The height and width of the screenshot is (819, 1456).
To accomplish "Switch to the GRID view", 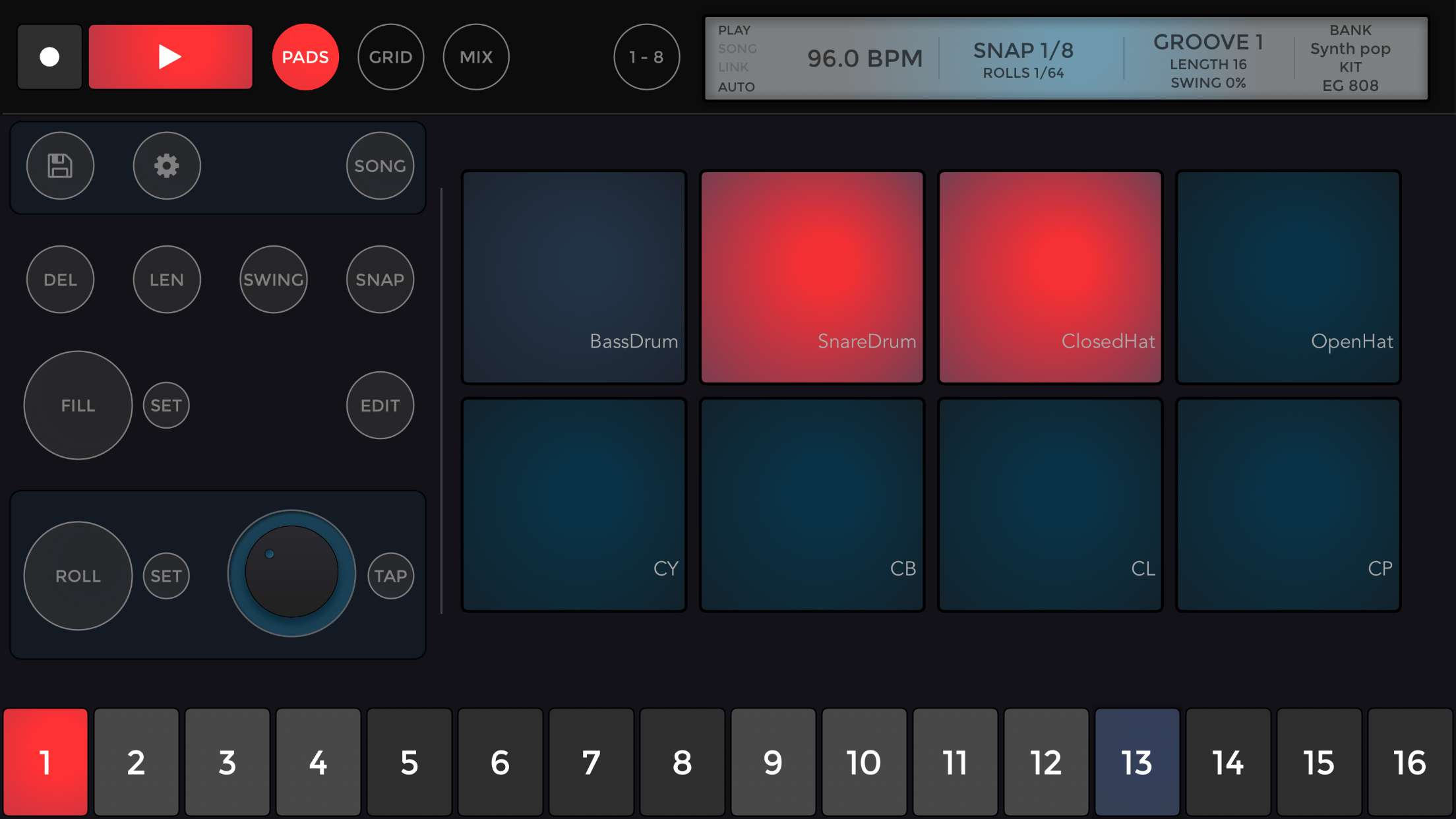I will click(390, 57).
